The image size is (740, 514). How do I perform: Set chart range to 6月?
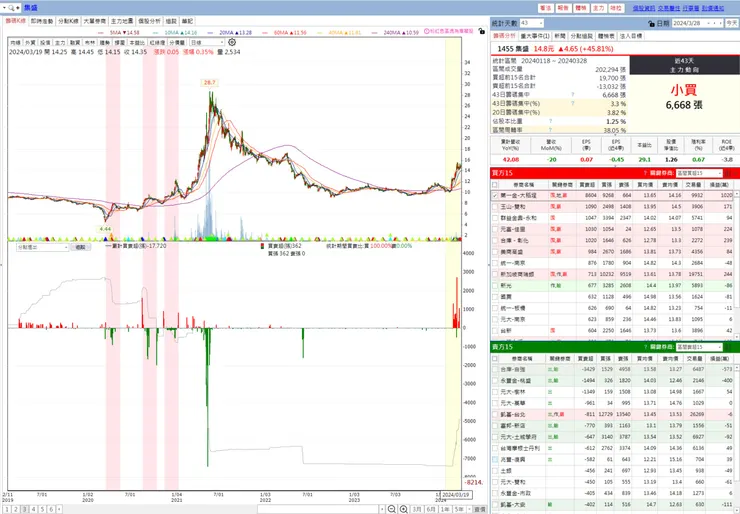point(431,509)
